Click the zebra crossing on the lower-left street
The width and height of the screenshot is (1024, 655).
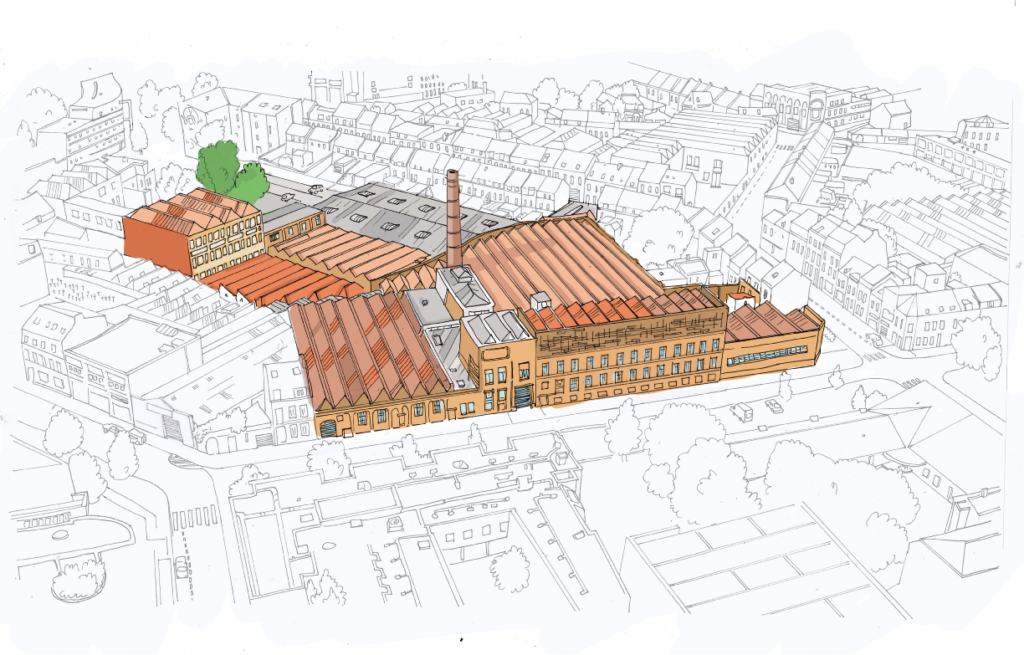point(193,517)
